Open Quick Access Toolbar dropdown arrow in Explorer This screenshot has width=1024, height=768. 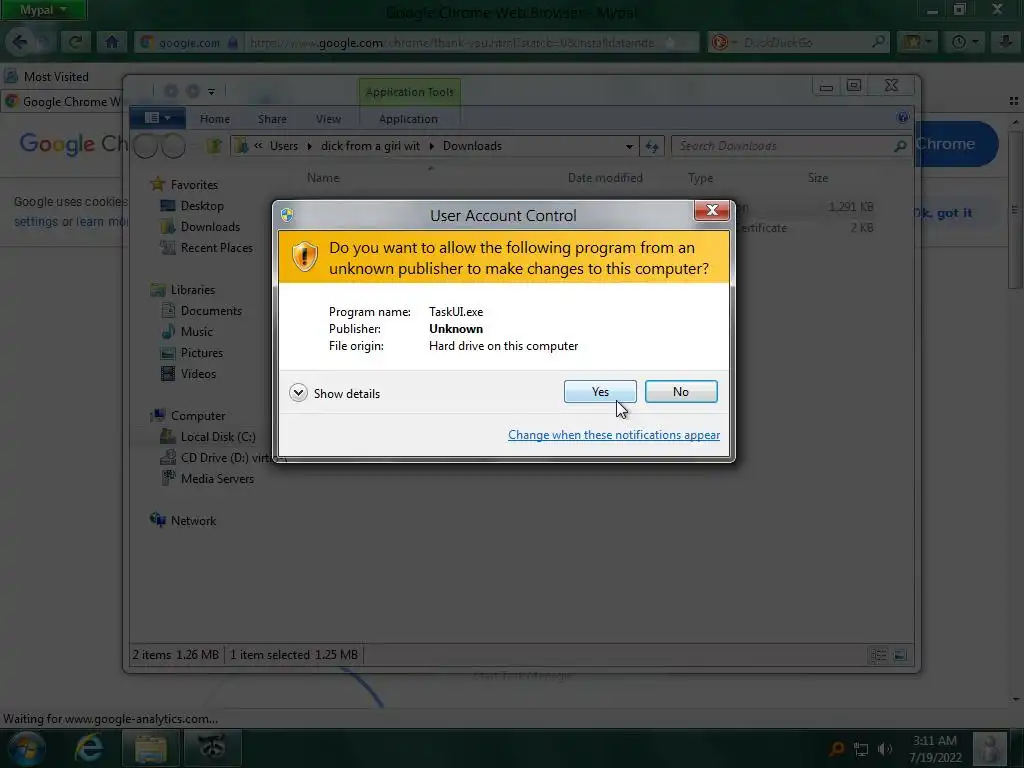click(211, 91)
